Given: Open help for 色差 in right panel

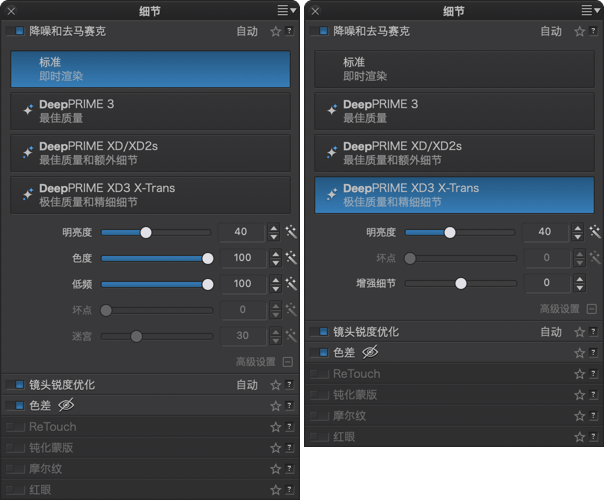Looking at the screenshot, I should [x=593, y=352].
